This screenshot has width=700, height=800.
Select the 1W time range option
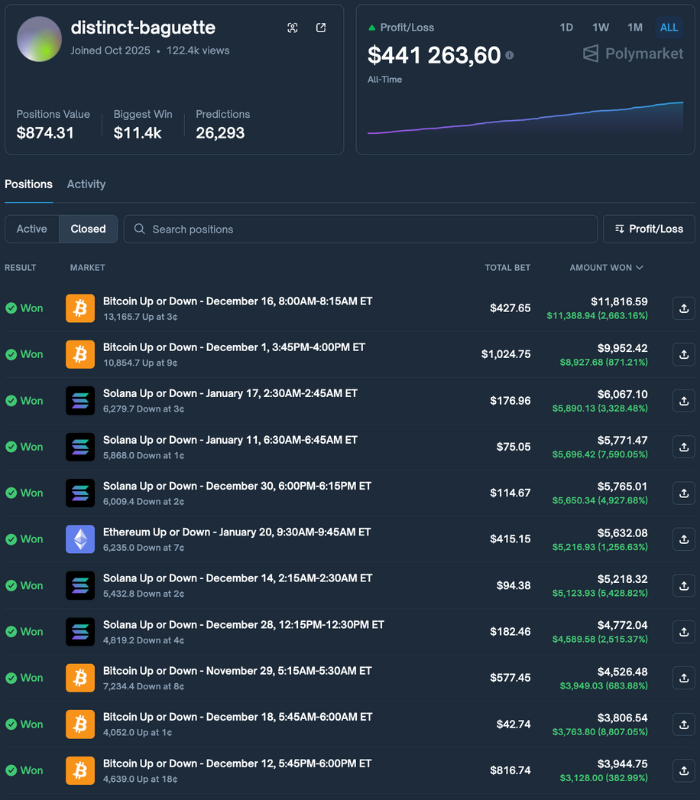(x=600, y=27)
